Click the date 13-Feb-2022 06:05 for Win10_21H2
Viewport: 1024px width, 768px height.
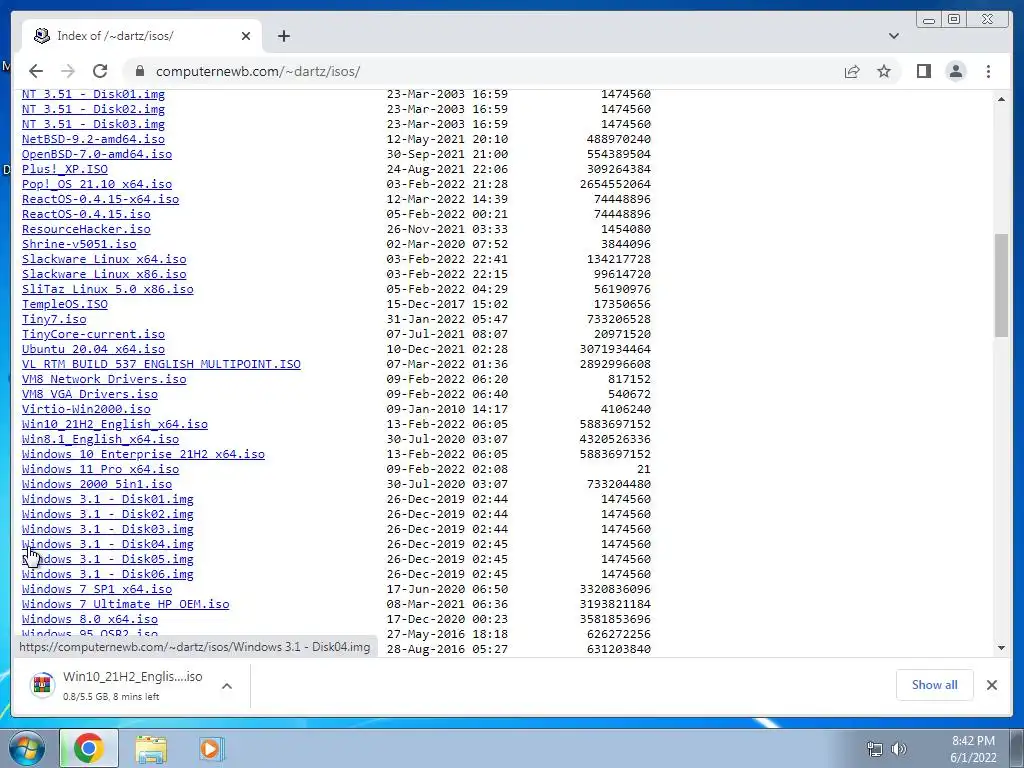pyautogui.click(x=447, y=424)
